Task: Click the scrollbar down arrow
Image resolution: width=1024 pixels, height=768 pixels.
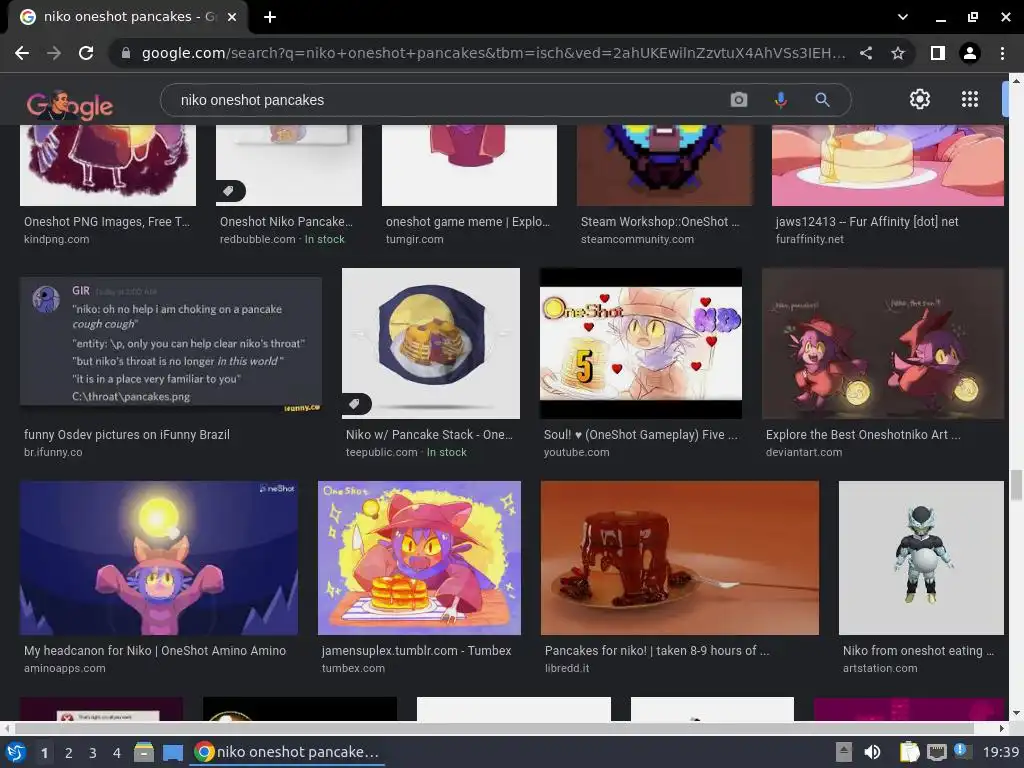Action: click(x=1016, y=713)
